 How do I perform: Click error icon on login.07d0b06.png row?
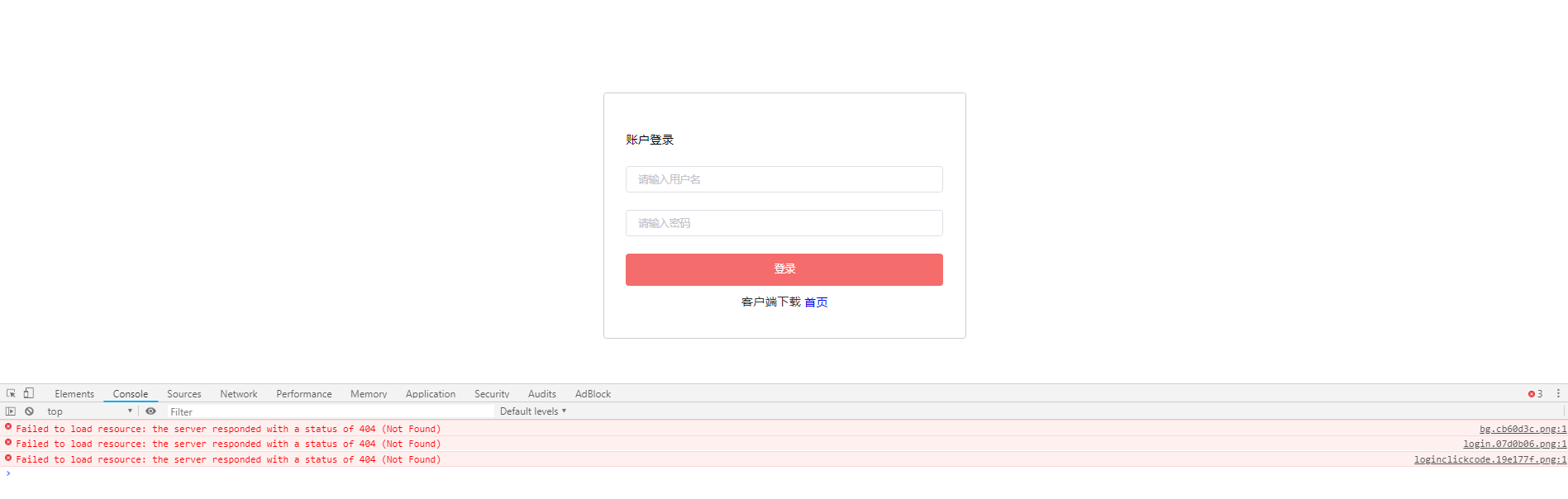point(8,443)
